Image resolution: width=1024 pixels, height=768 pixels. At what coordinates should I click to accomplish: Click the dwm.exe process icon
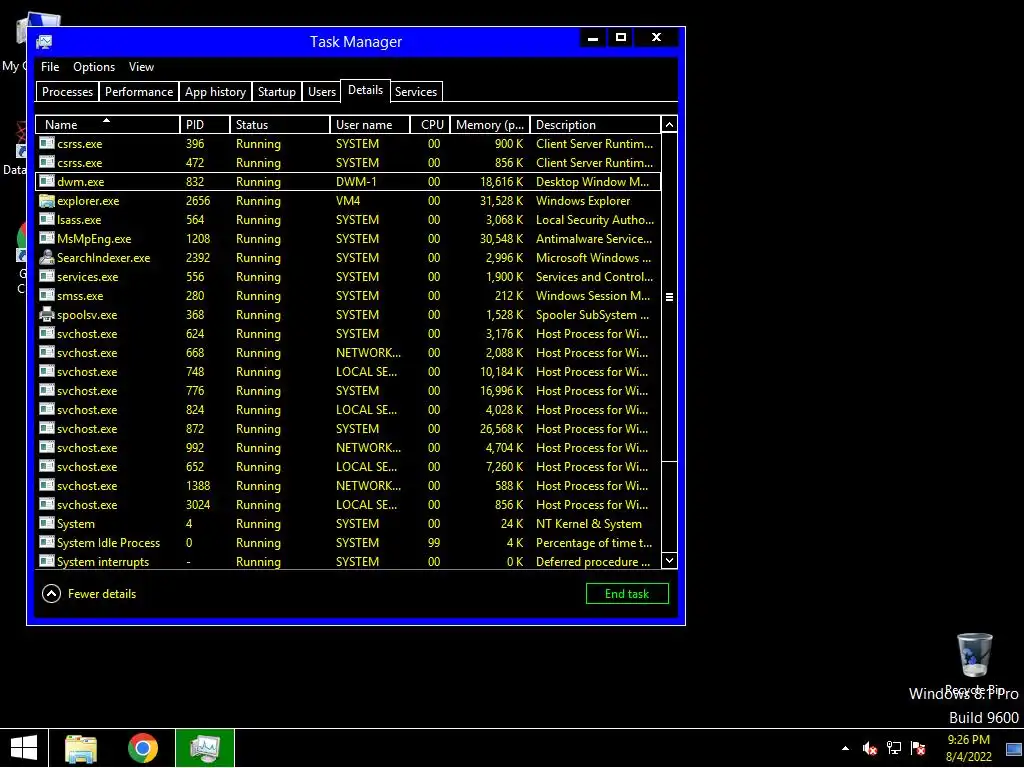[x=46, y=181]
